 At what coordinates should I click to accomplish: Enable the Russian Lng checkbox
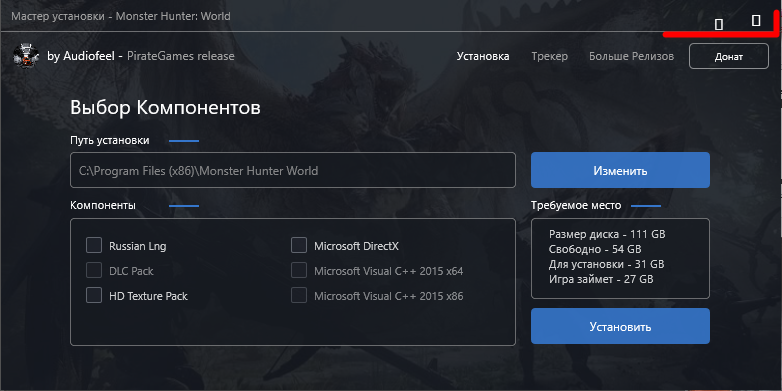94,245
